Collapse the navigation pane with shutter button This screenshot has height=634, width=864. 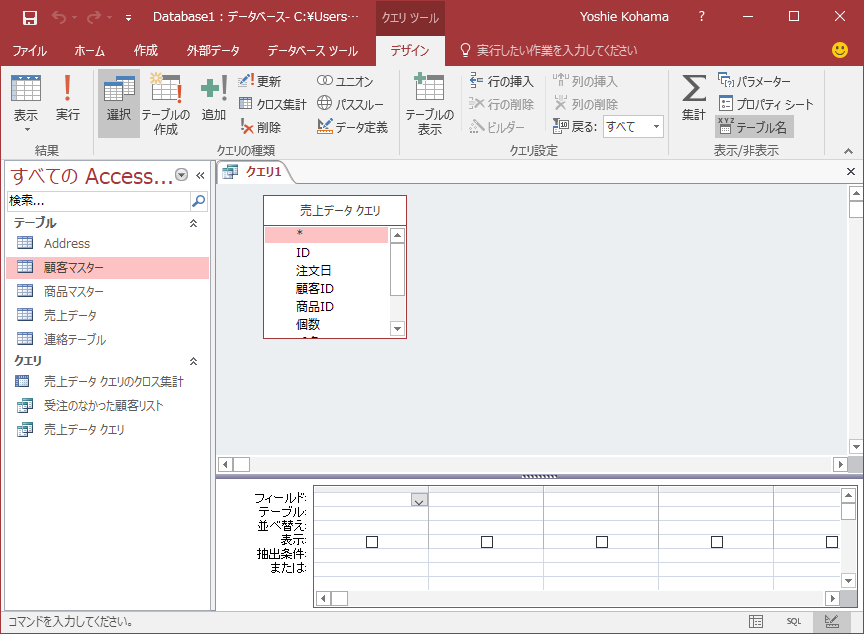pos(200,175)
